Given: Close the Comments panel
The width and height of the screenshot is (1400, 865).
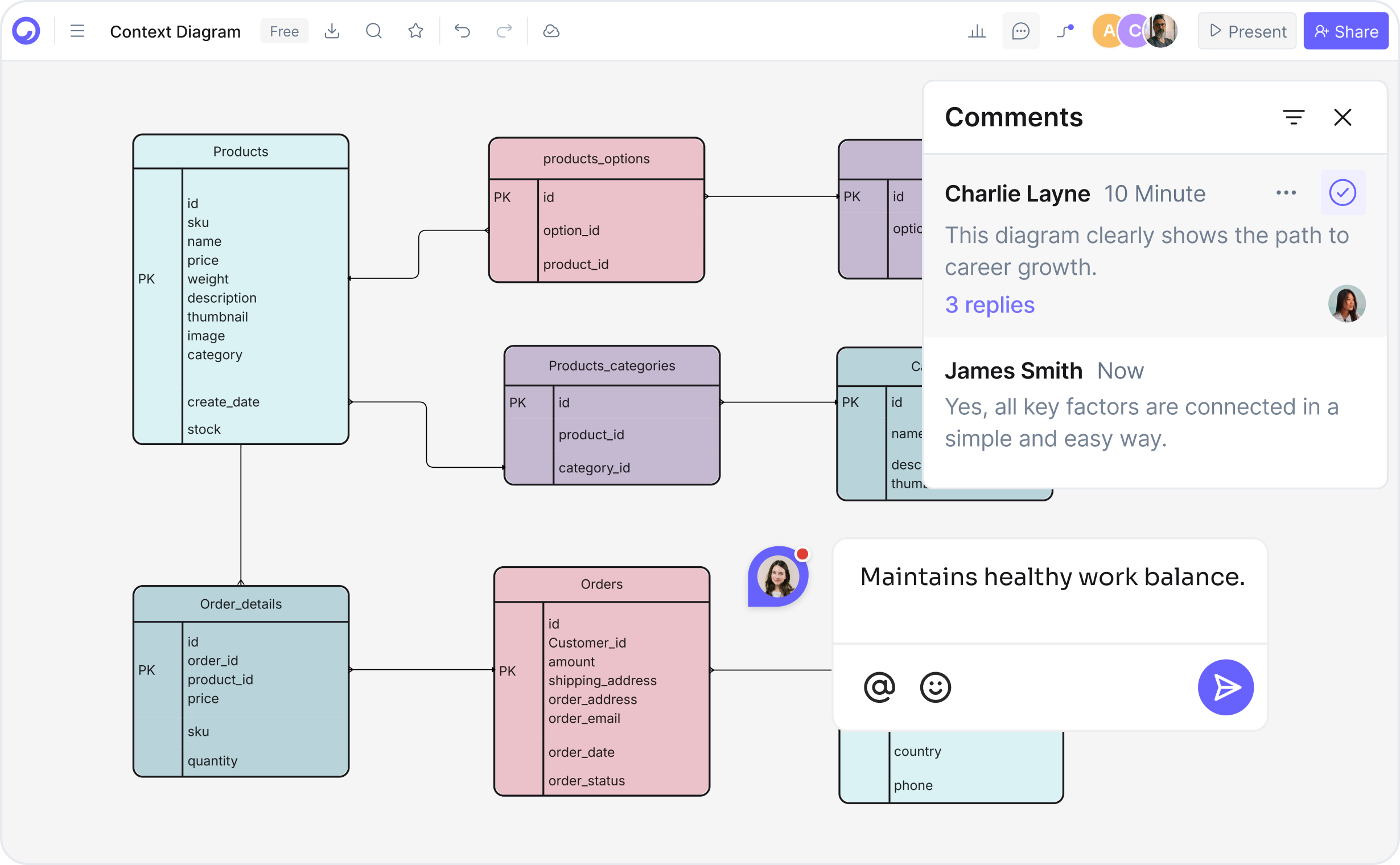Looking at the screenshot, I should click(1342, 117).
